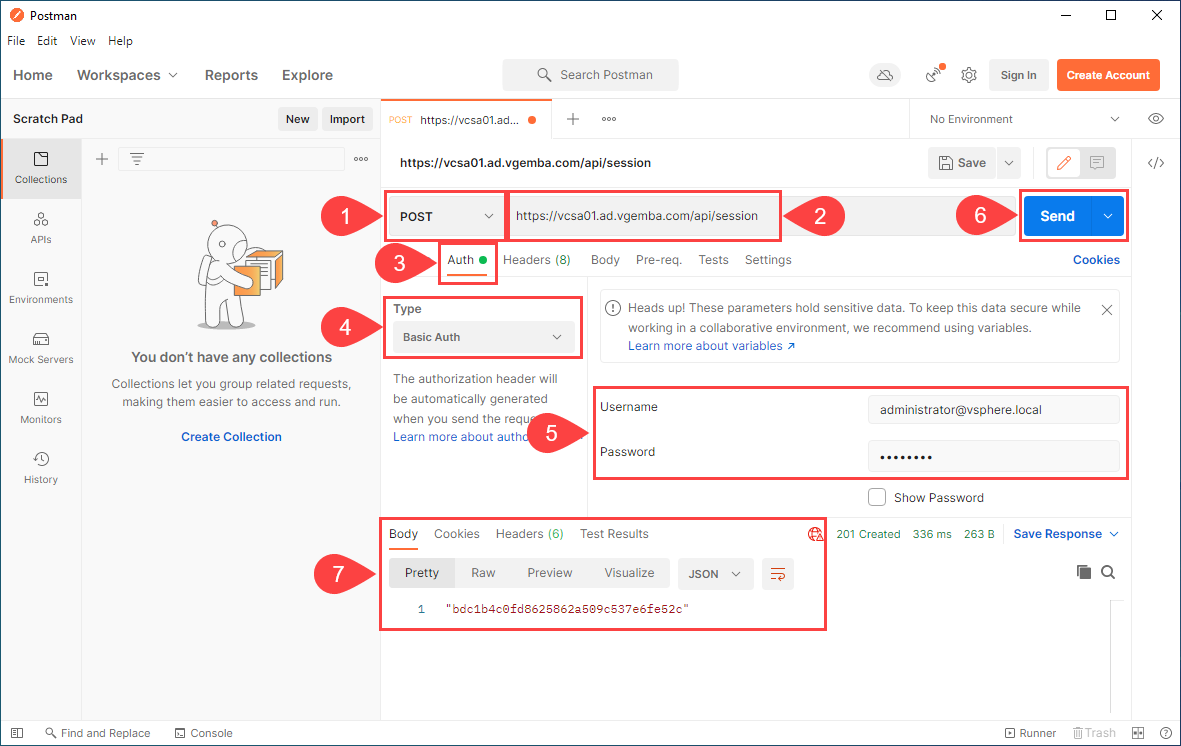1181x746 pixels.
Task: Click the pencil edit mode icon
Action: pos(1064,163)
